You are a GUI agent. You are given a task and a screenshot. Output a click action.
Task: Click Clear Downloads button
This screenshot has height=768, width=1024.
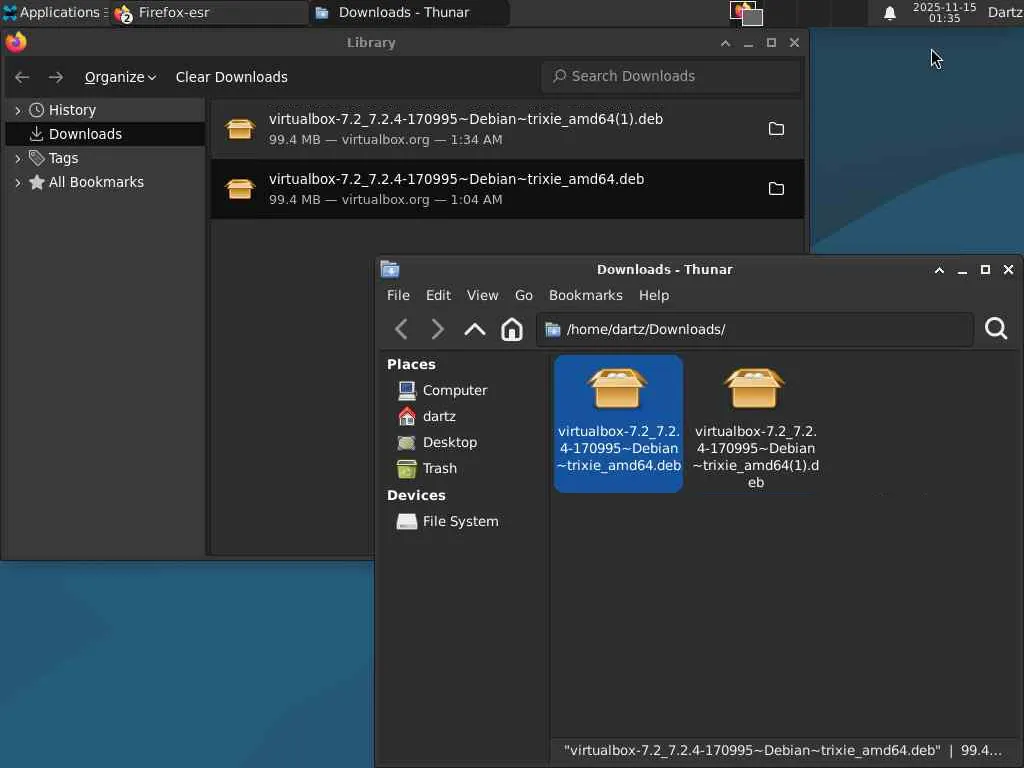[231, 77]
